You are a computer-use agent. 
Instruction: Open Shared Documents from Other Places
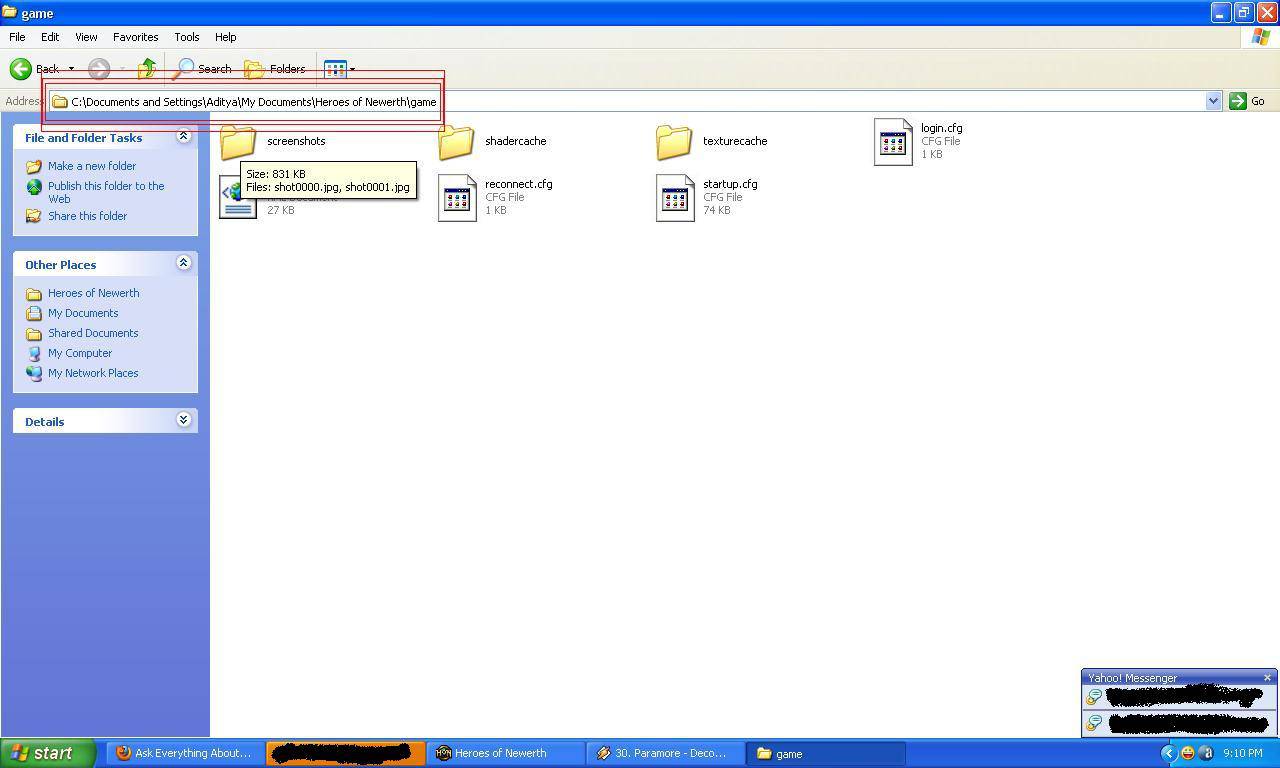pos(93,333)
